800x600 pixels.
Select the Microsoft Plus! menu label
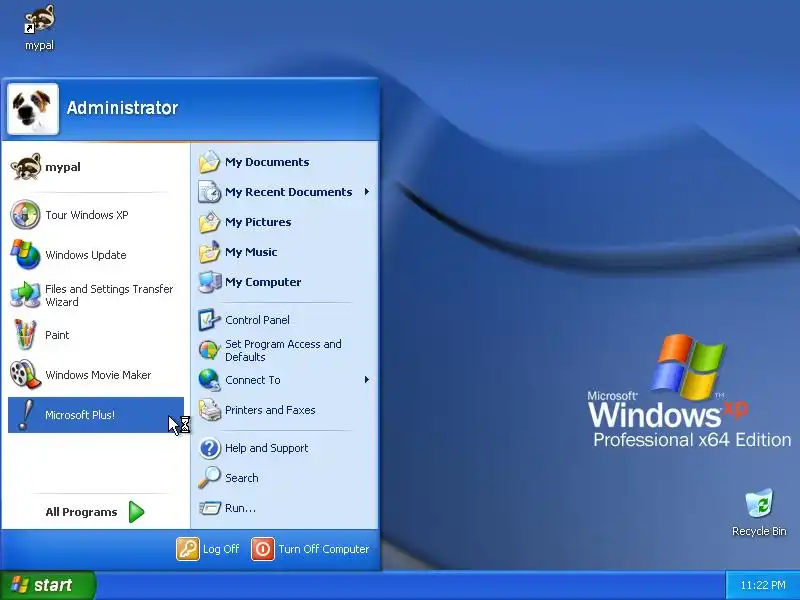[80, 415]
